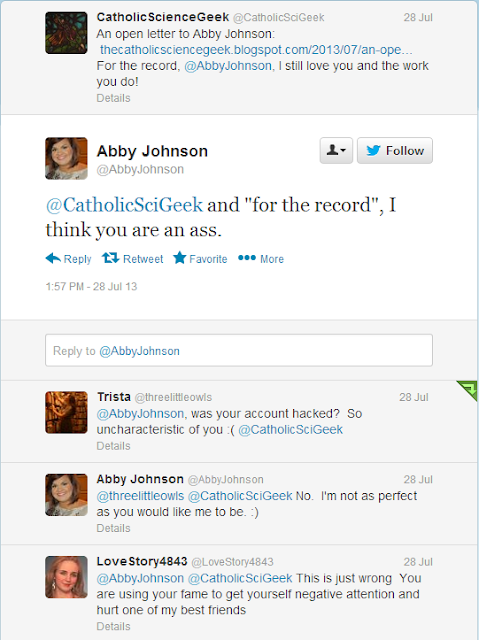
Task: Click the @AbbyJohnson mention in LoveStory4843's tweet
Action: coord(140,578)
